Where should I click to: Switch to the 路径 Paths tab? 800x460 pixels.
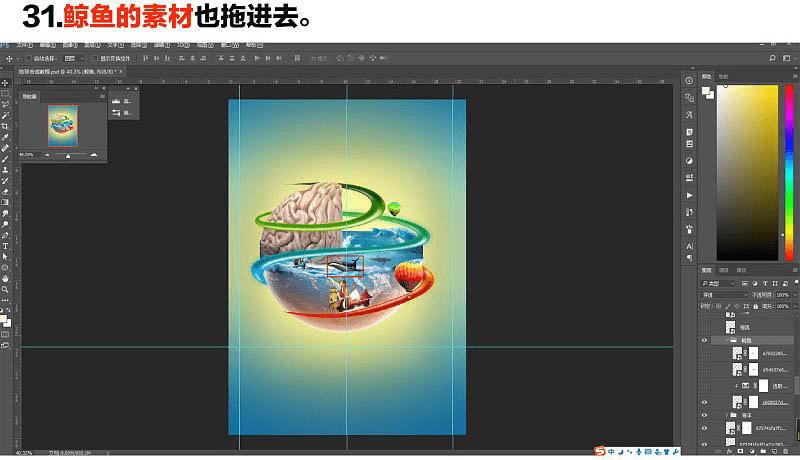(x=741, y=270)
